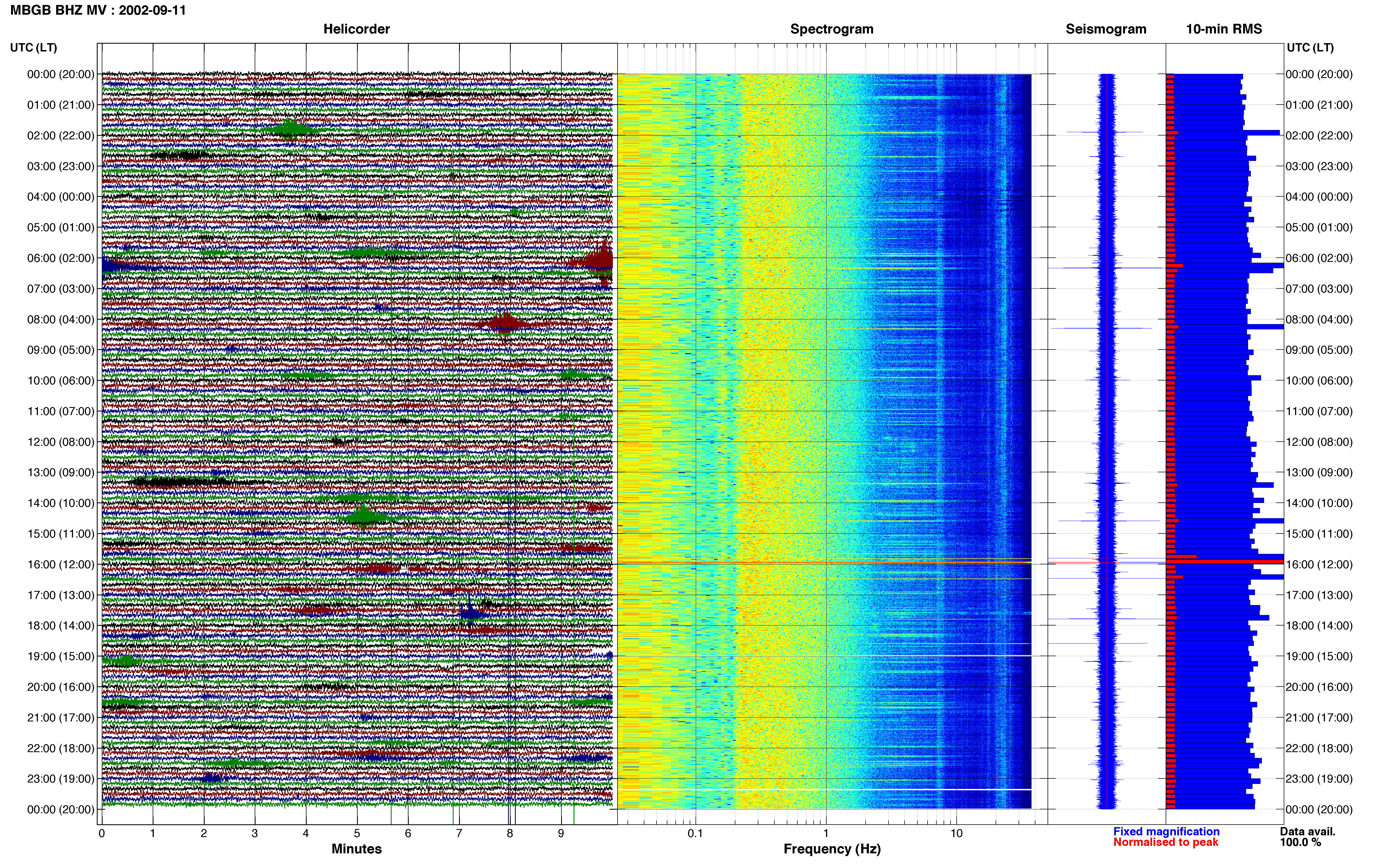Click the '100.0 %' data availability value
Image resolution: width=1388 pixels, height=868 pixels.
pyautogui.click(x=1300, y=842)
